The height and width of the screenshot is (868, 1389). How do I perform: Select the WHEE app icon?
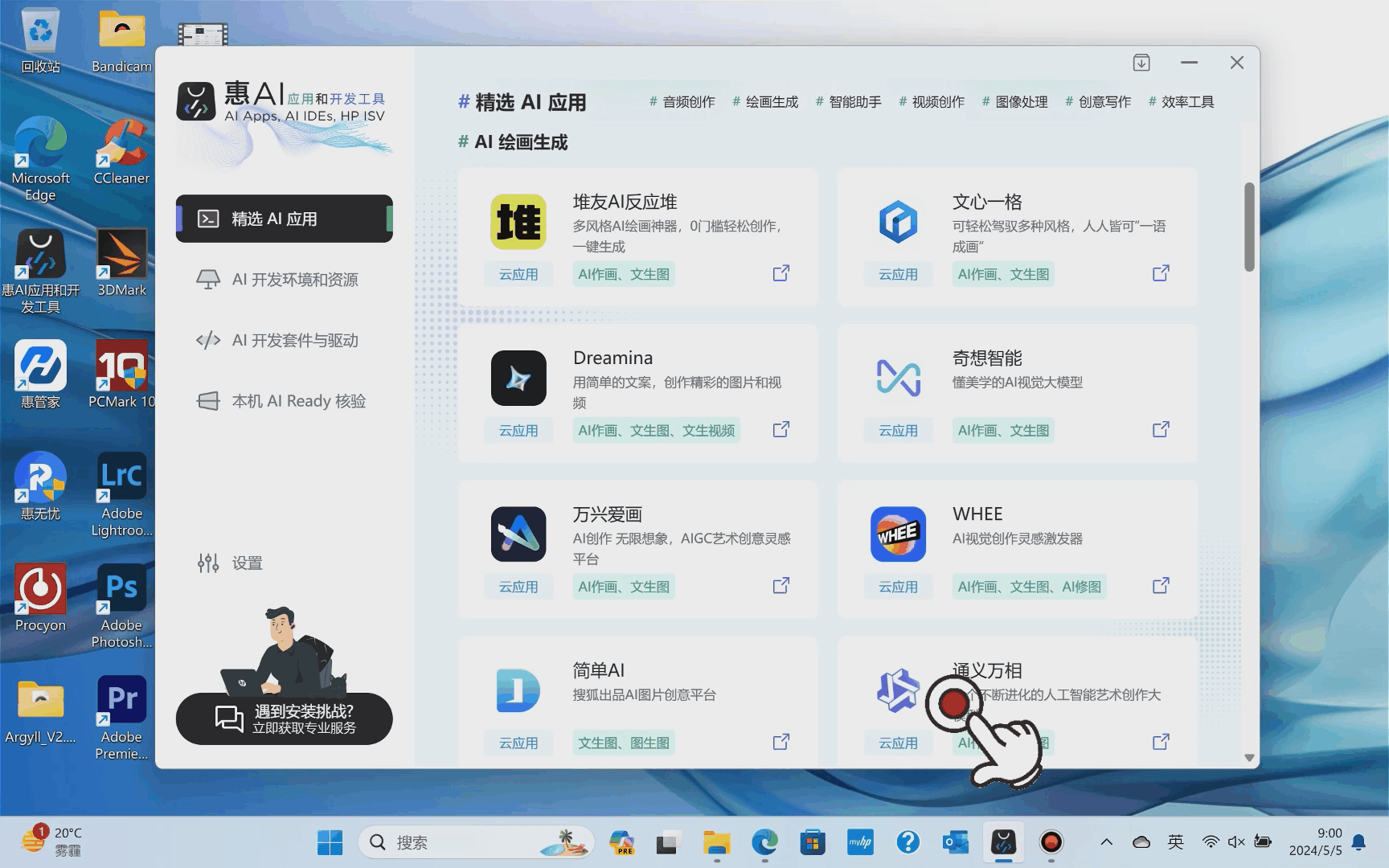pyautogui.click(x=898, y=534)
